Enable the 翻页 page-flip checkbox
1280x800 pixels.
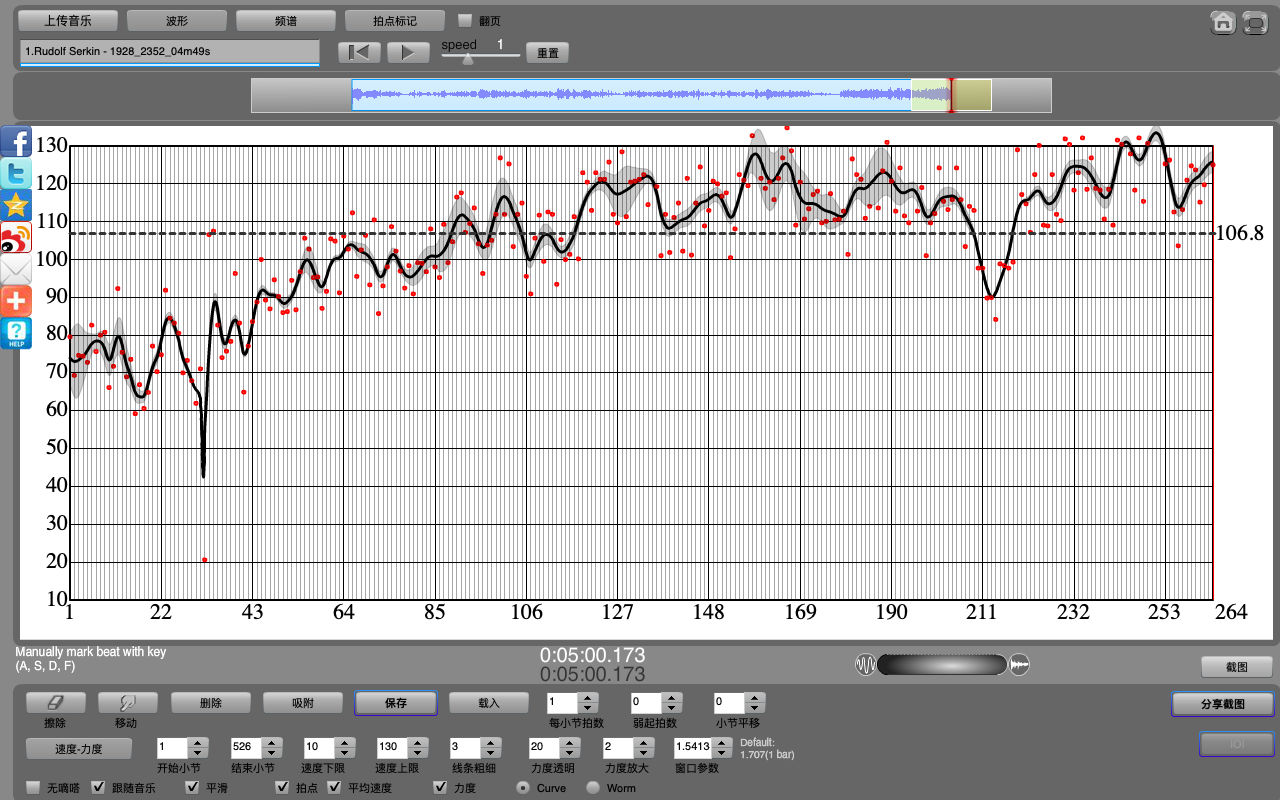(x=464, y=20)
